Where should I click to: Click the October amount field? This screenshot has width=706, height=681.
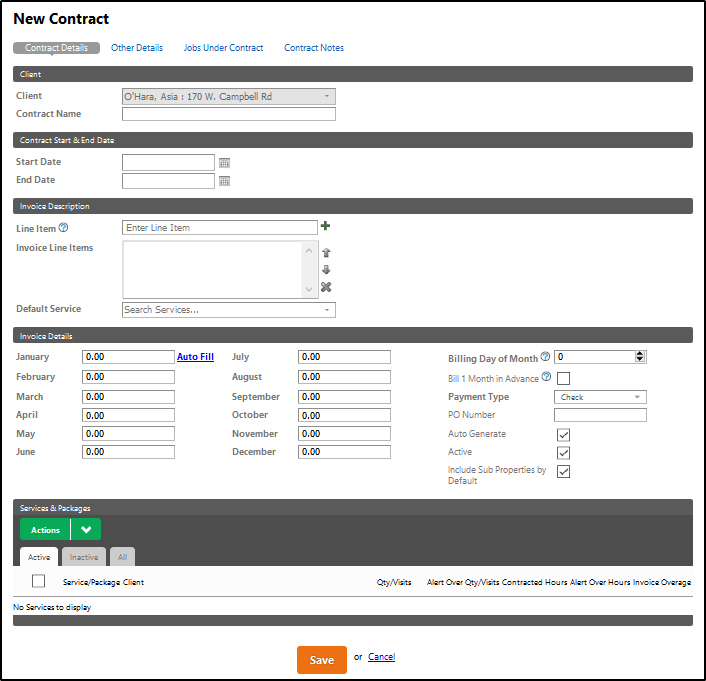pyautogui.click(x=344, y=415)
